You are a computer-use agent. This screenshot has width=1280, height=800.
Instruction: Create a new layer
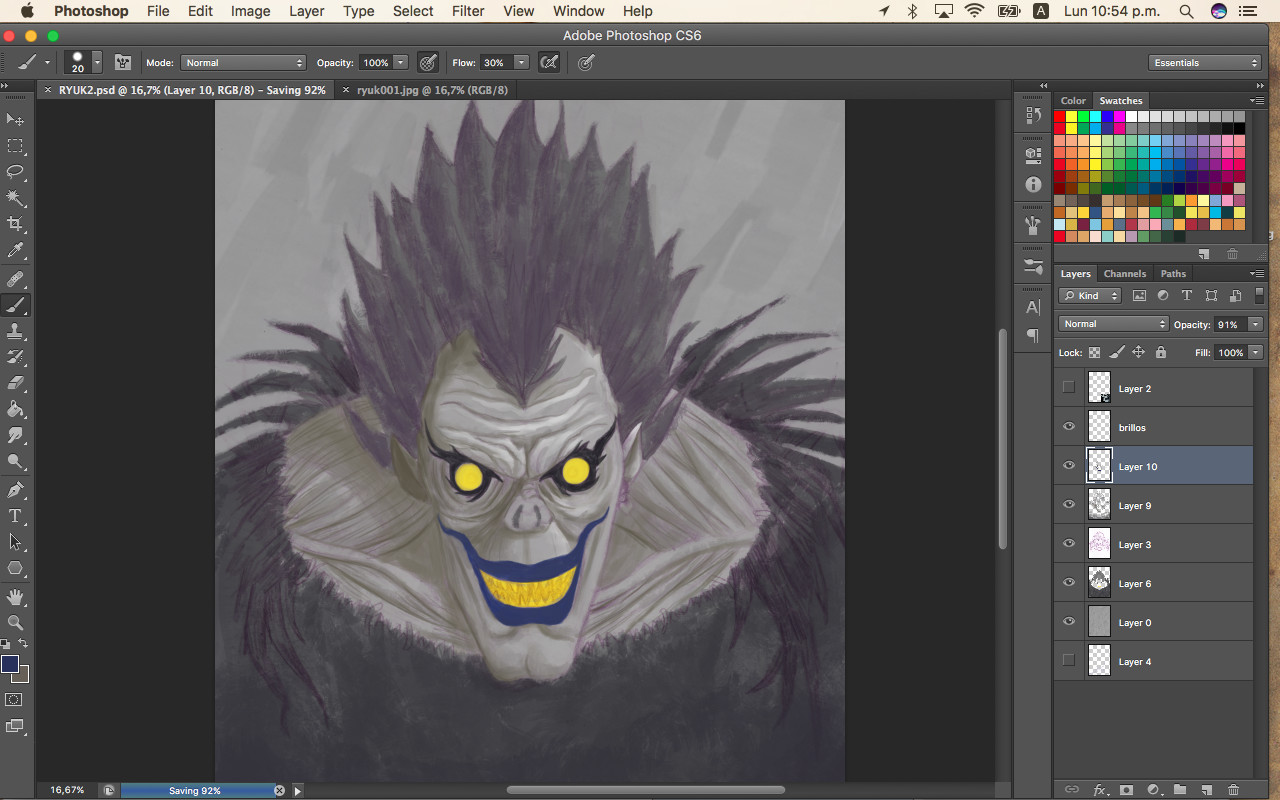click(x=1207, y=790)
